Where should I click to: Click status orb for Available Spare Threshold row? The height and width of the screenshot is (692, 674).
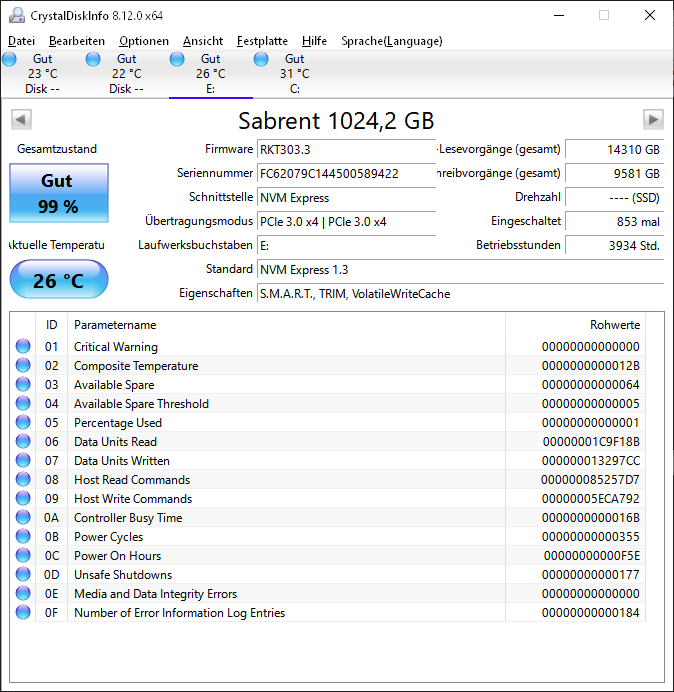coord(23,403)
